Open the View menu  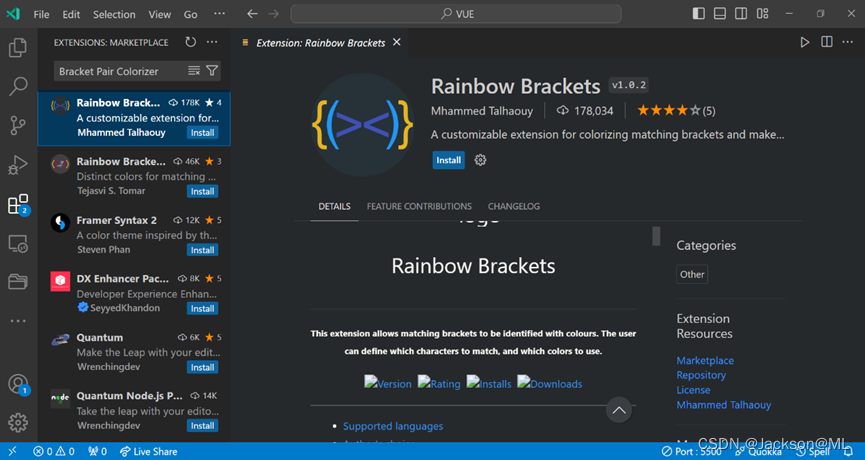pyautogui.click(x=159, y=14)
